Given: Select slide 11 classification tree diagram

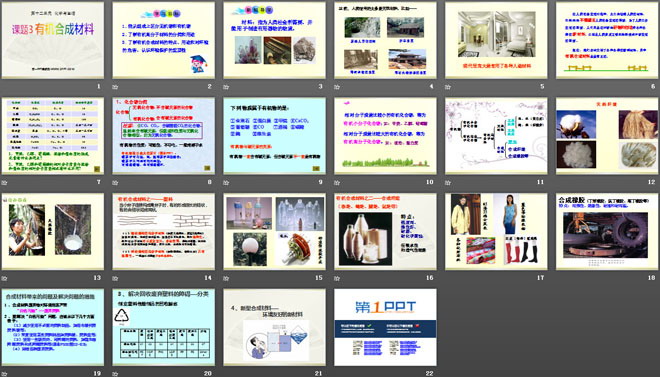Looking at the screenshot, I should coord(496,136).
